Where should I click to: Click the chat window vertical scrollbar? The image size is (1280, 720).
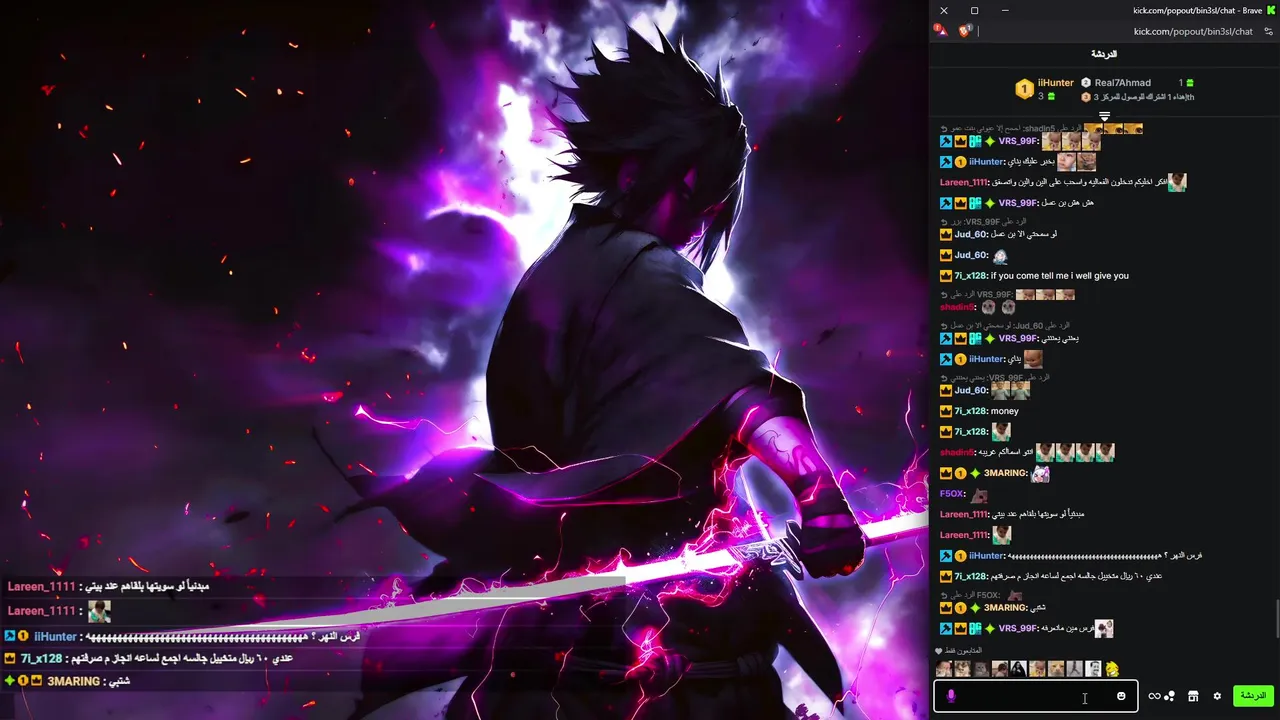[1276, 618]
